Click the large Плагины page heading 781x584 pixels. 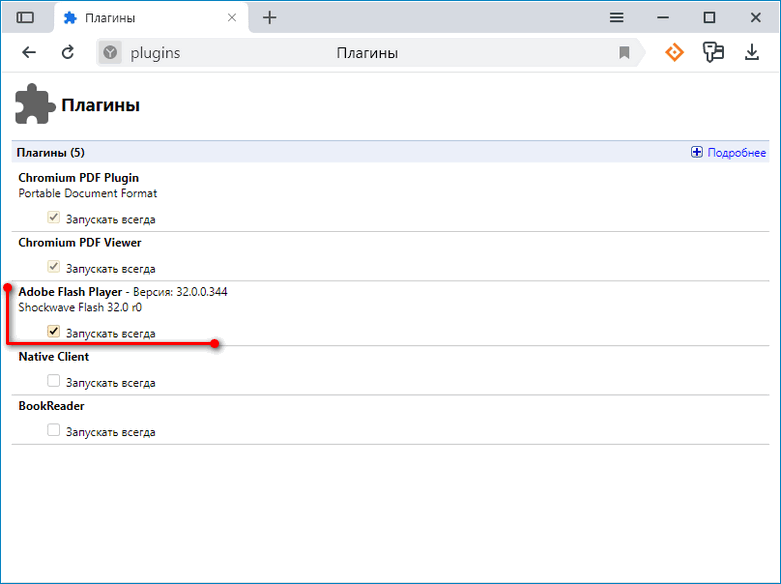click(x=101, y=105)
